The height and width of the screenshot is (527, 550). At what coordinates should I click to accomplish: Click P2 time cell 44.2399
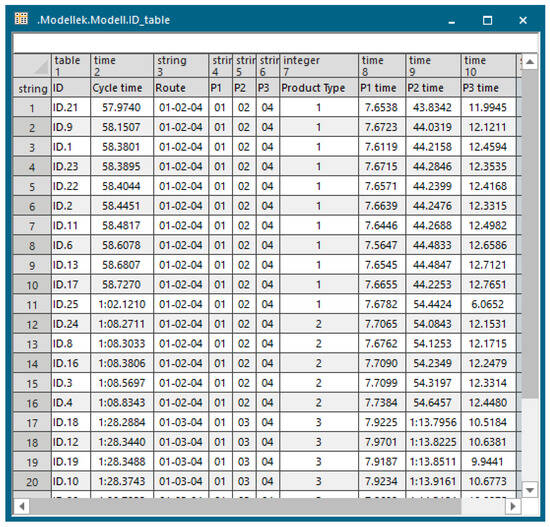pyautogui.click(x=433, y=186)
